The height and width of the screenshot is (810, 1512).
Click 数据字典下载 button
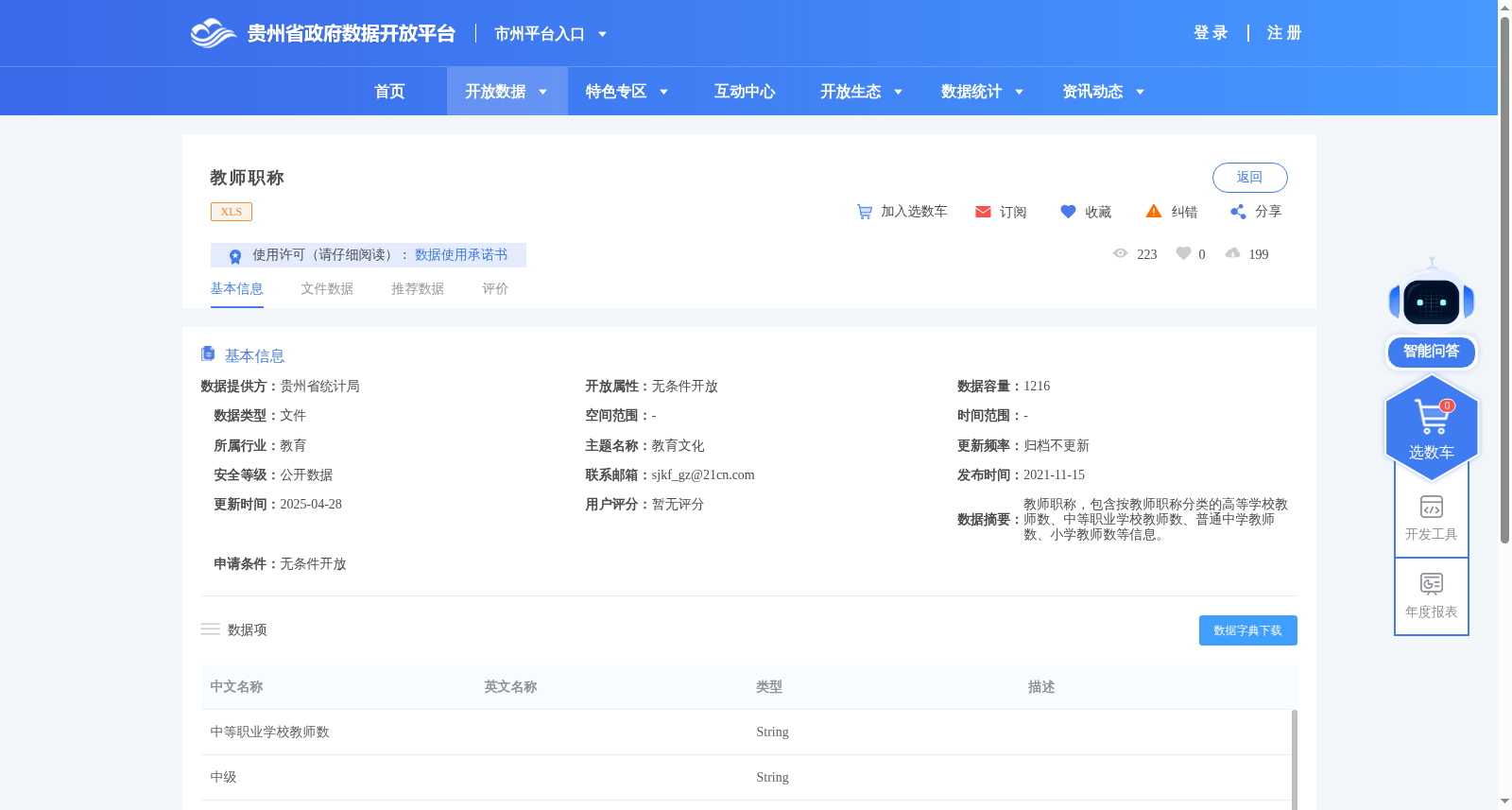point(1247,630)
